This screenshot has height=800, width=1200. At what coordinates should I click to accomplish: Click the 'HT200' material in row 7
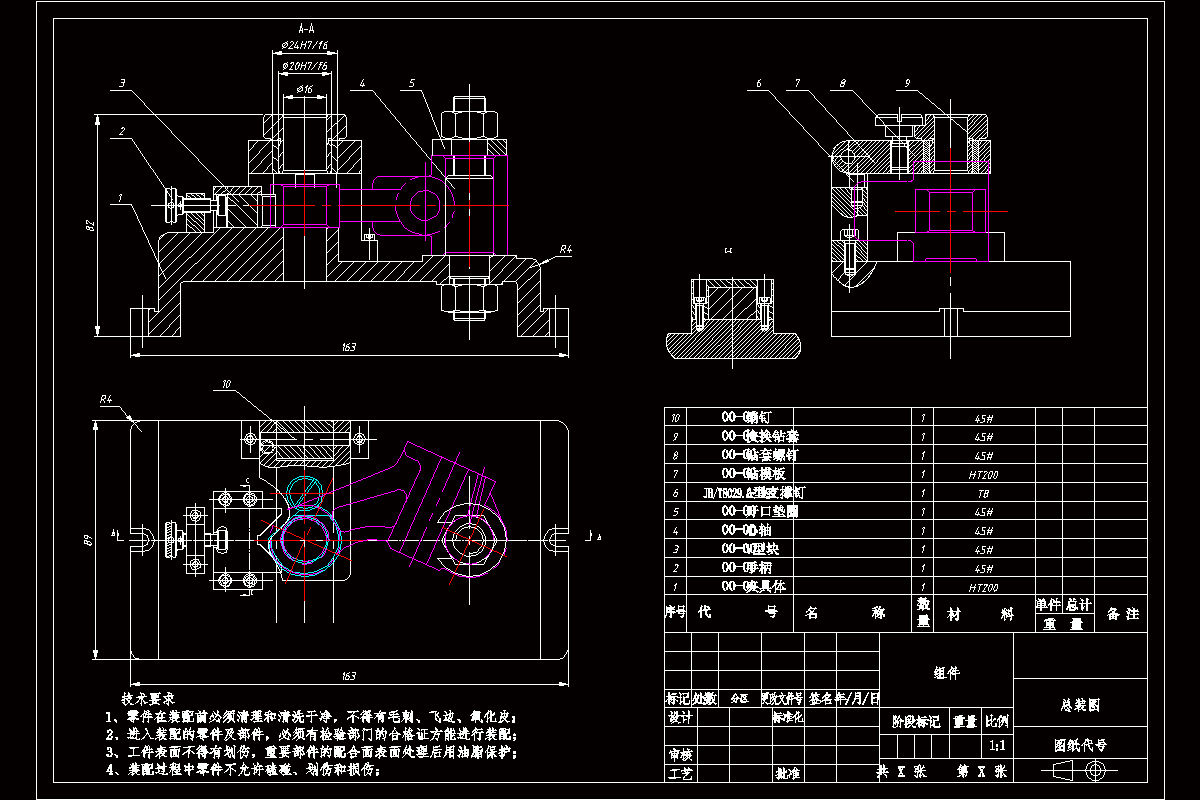click(x=984, y=474)
